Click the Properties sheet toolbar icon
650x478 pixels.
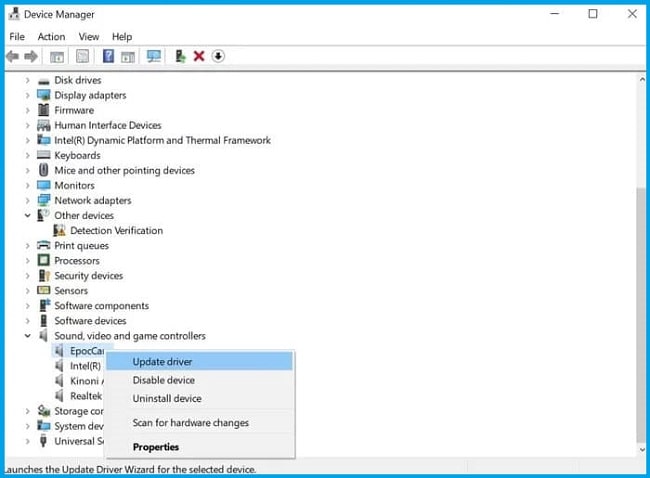(82, 56)
